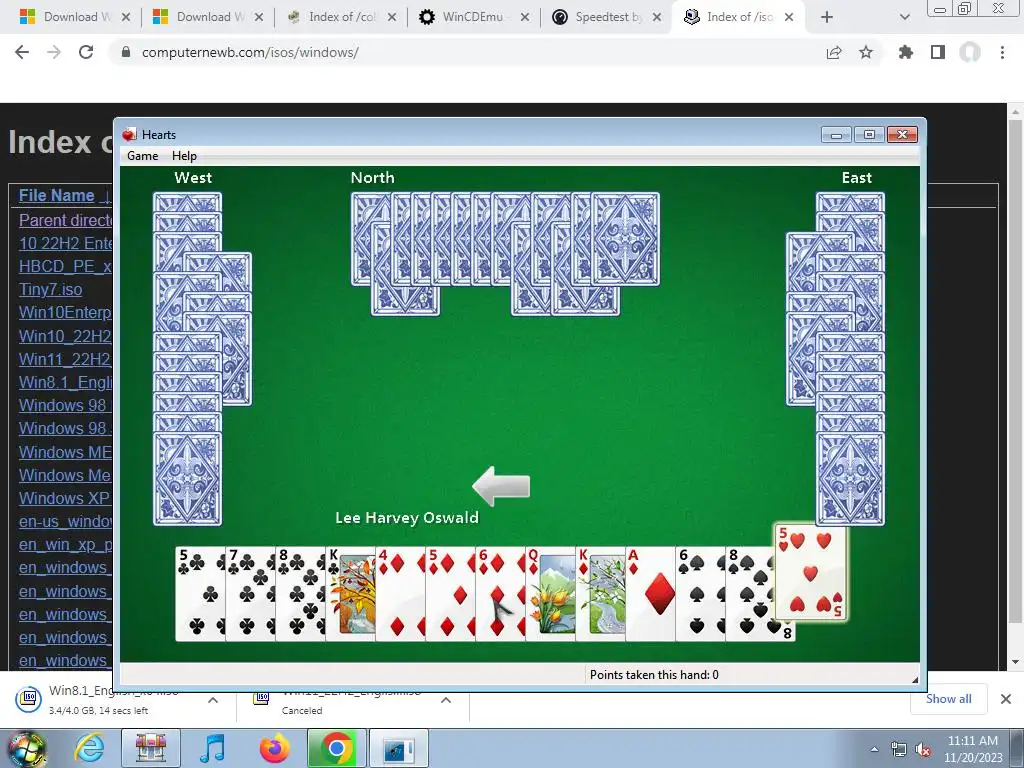This screenshot has width=1024, height=768.
Task: Sort by File Name column link
Action: [x=57, y=195]
